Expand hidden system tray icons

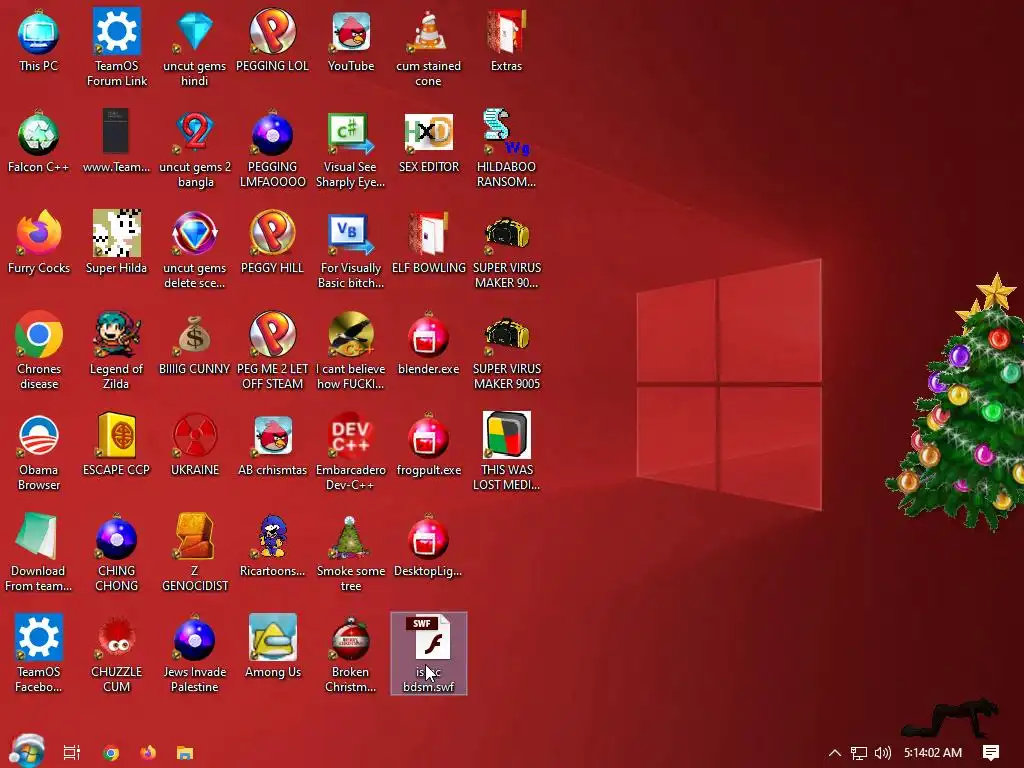tap(835, 752)
